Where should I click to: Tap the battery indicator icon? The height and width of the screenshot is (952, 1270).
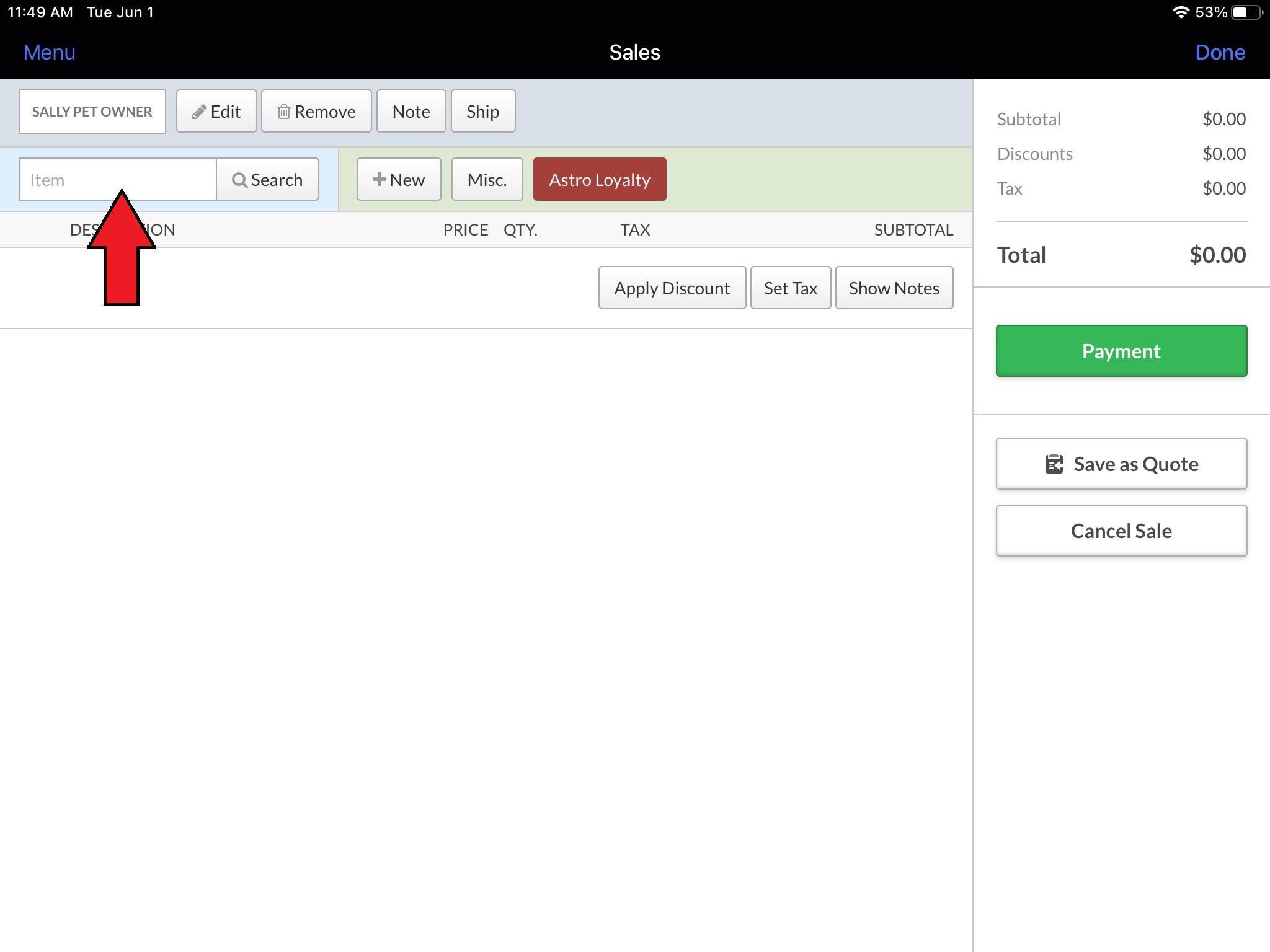1245,12
